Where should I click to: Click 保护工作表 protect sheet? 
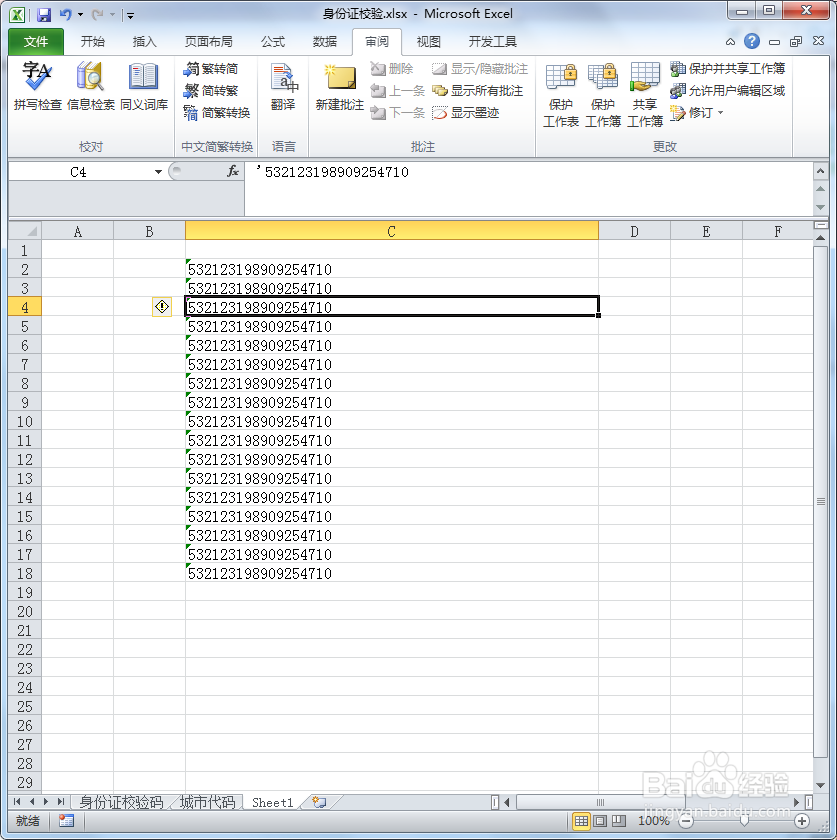(x=561, y=95)
